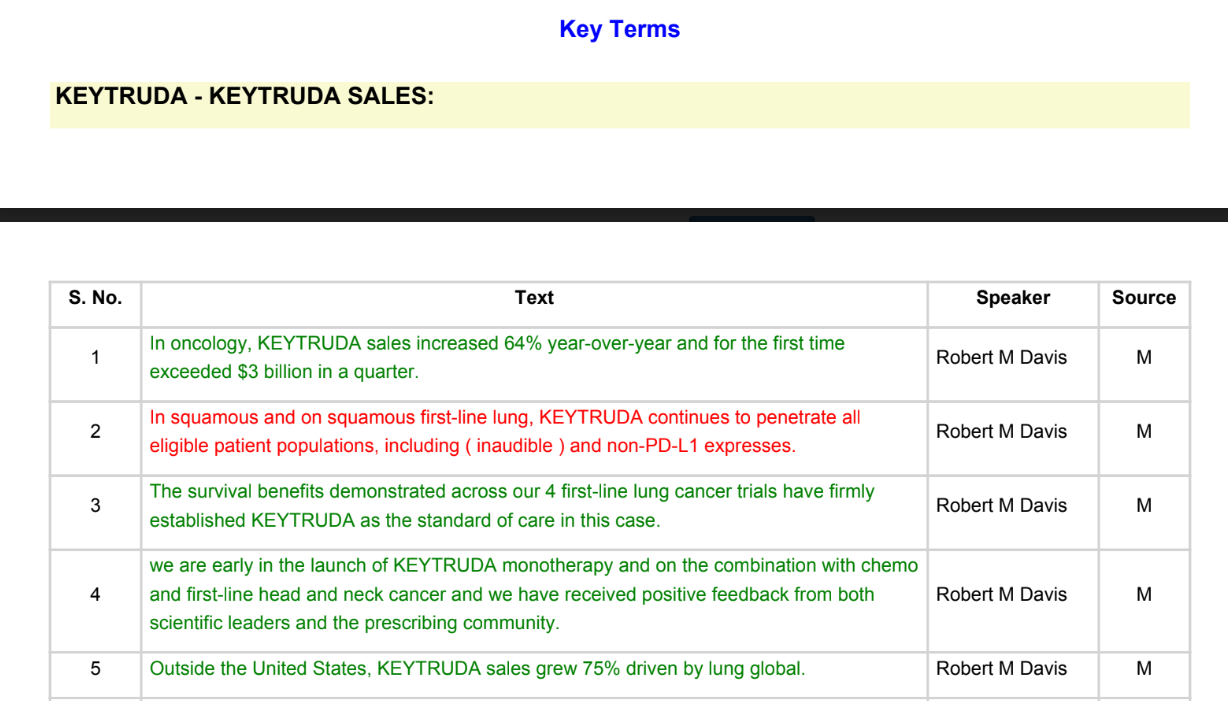Select text on KEYTRUDA monotherapy launch

tap(534, 594)
